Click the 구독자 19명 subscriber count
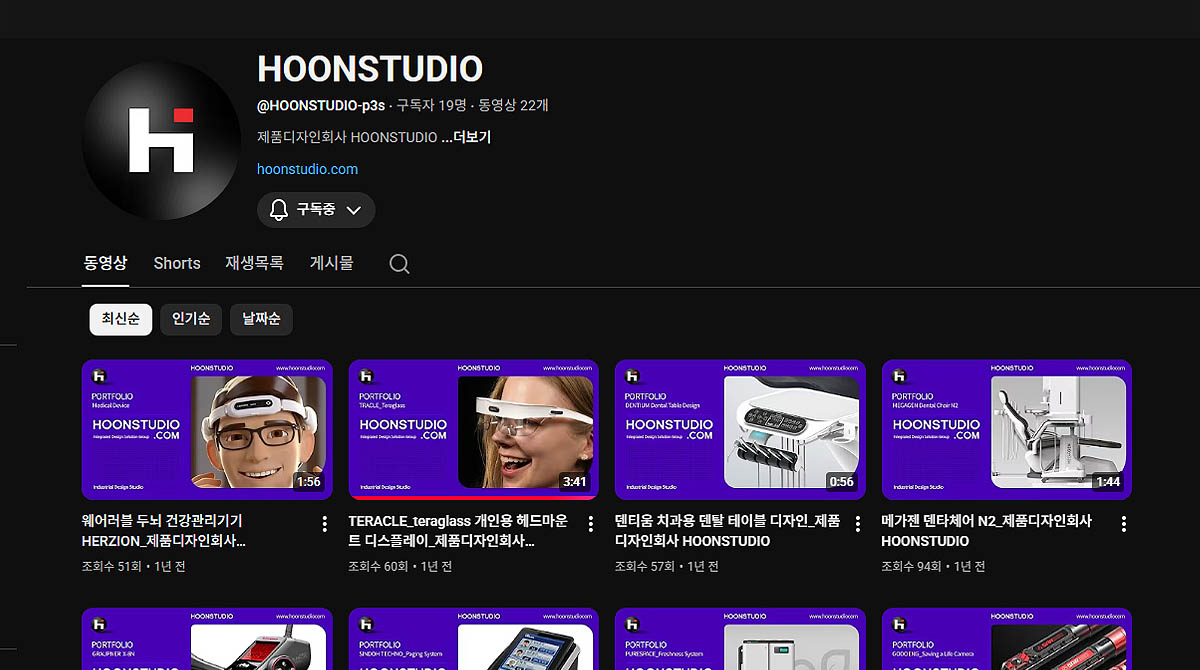The height and width of the screenshot is (670, 1200). 432,105
